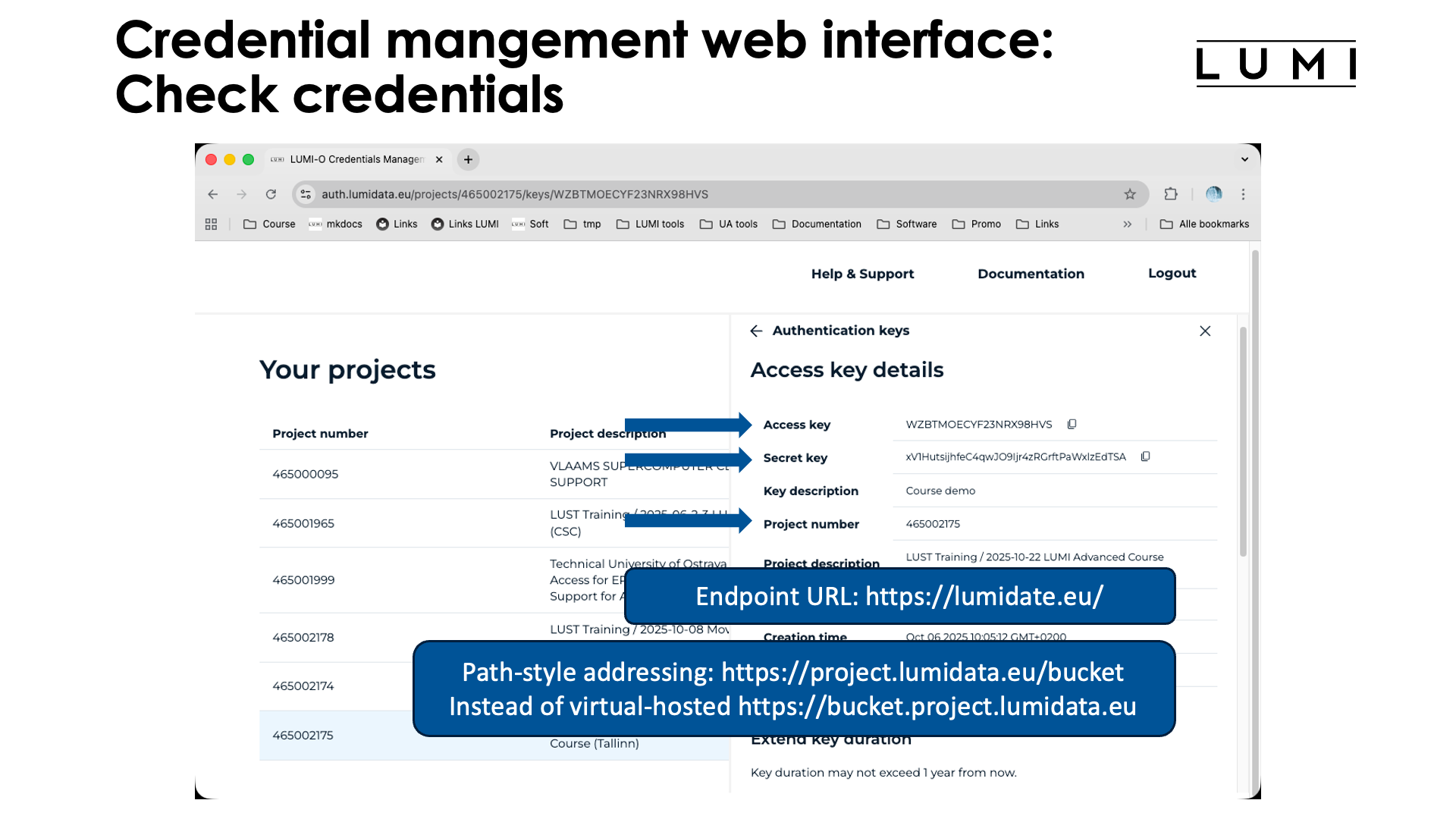This screenshot has height=819, width=1456.
Task: Open the Chrome three-dot menu
Action: (1244, 194)
